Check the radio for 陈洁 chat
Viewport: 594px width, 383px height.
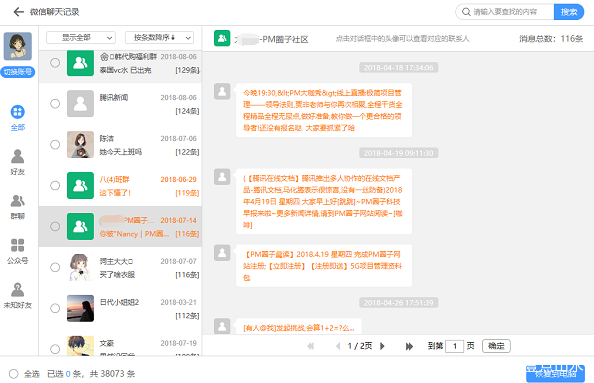coord(55,145)
